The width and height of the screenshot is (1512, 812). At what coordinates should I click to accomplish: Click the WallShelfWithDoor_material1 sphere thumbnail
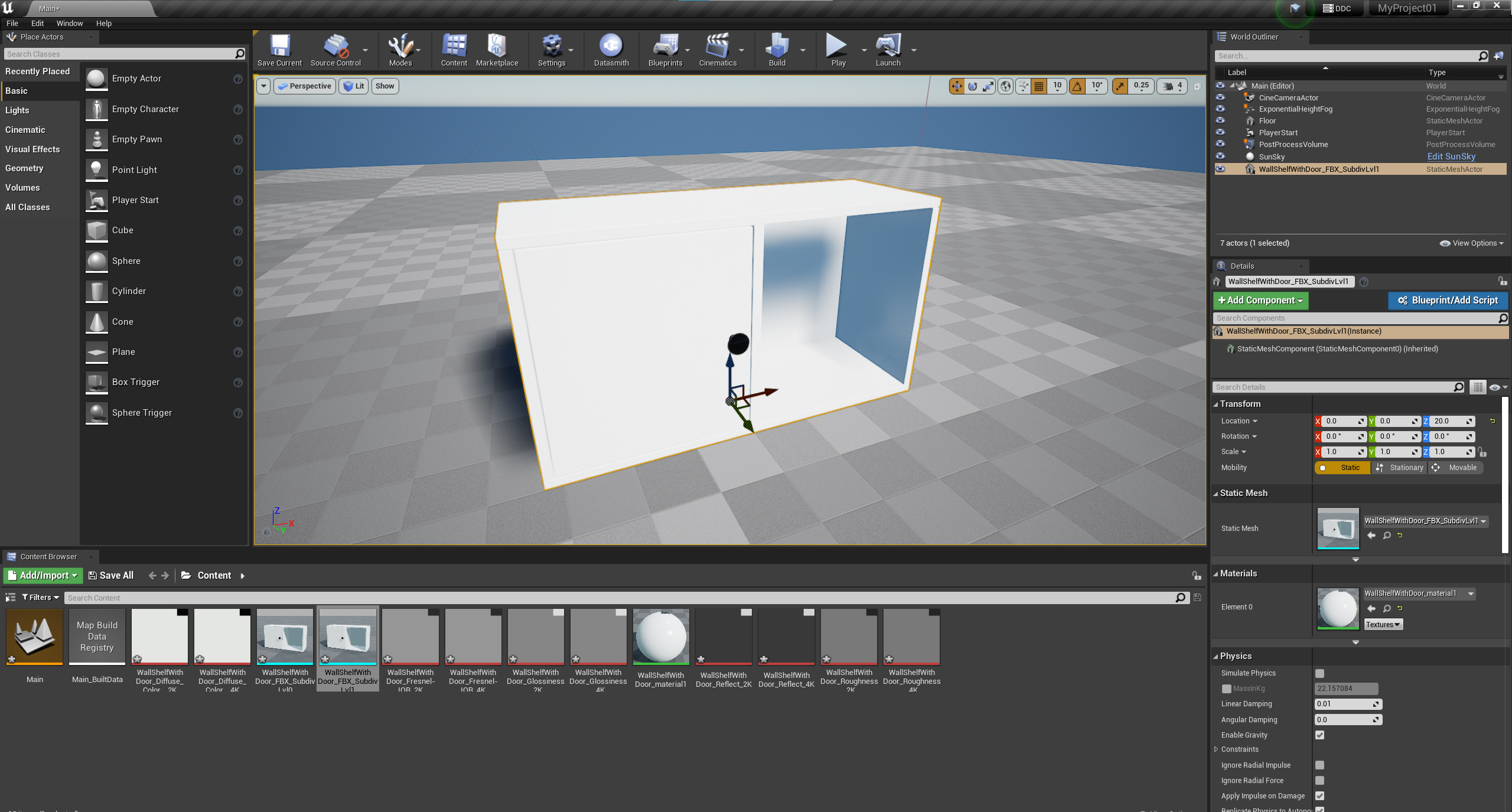pyautogui.click(x=660, y=637)
